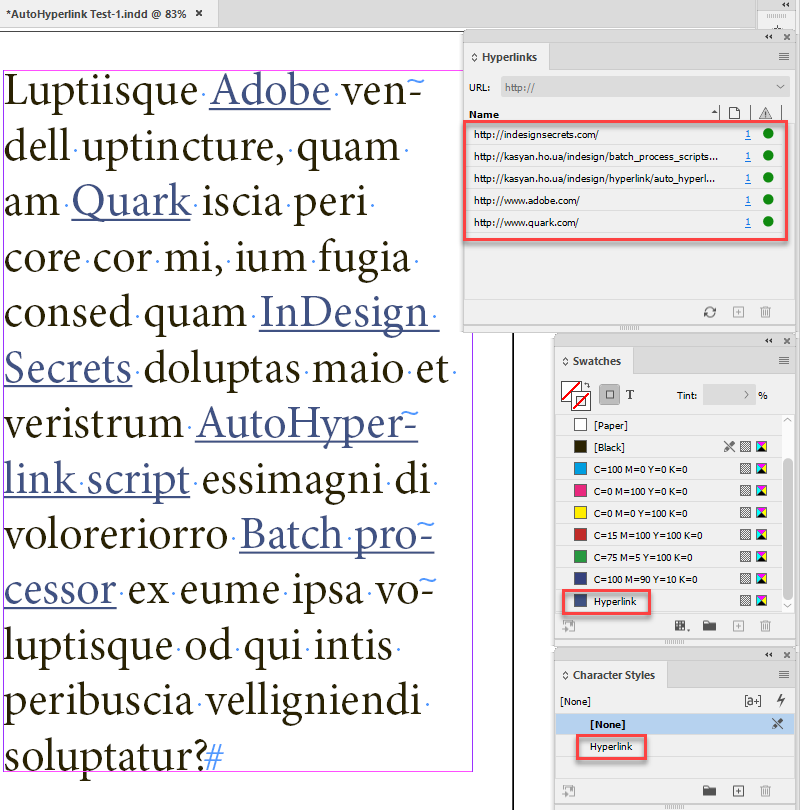Go to page link for www.adobe.com row
The image size is (800, 810).
click(747, 200)
